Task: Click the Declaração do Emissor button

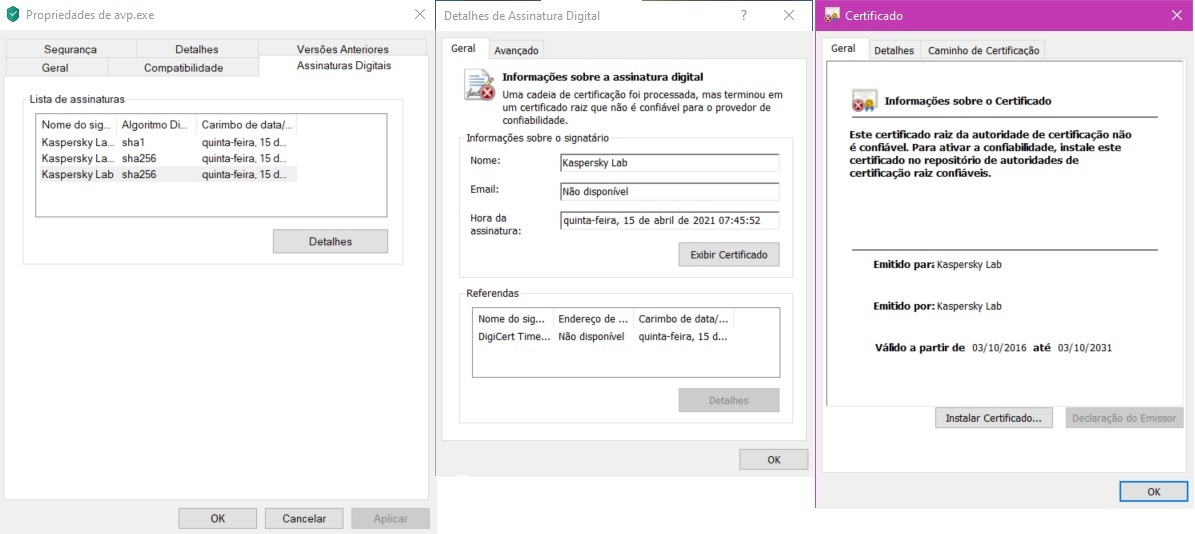Action: [x=1124, y=418]
